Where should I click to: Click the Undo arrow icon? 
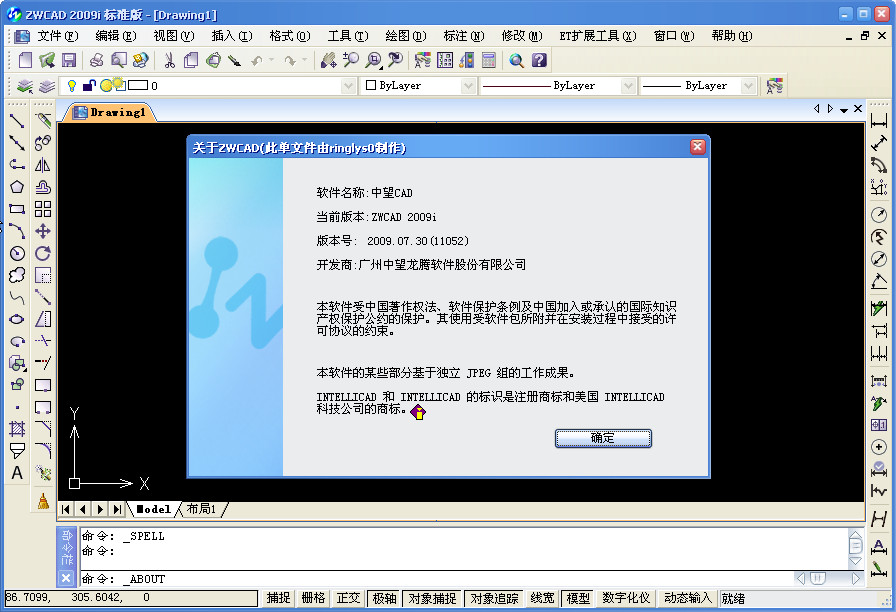tap(257, 60)
